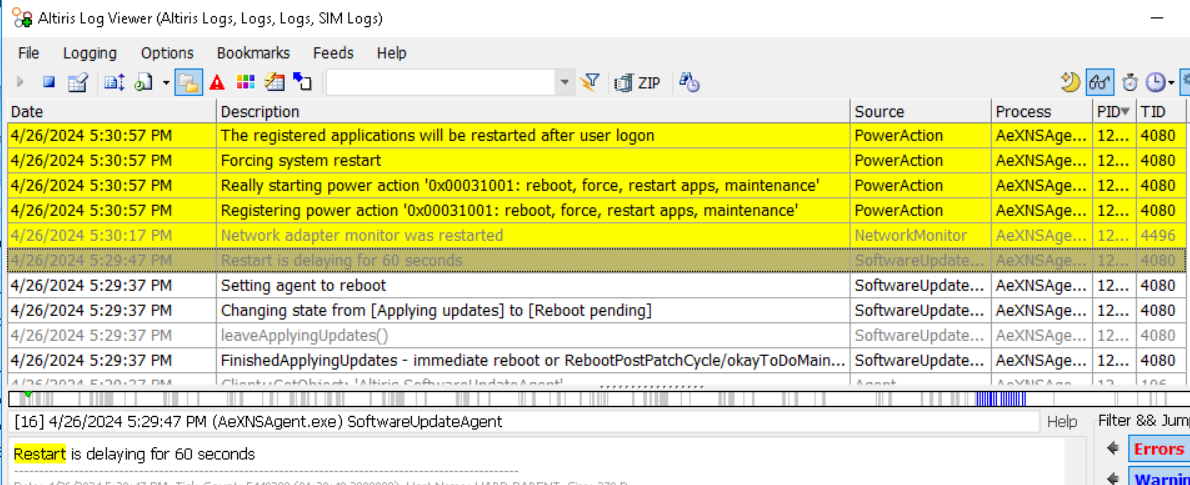This screenshot has width=1190, height=485.
Task: Click date cell '4/26/2024 5:30:17 PM'
Action: coord(112,235)
